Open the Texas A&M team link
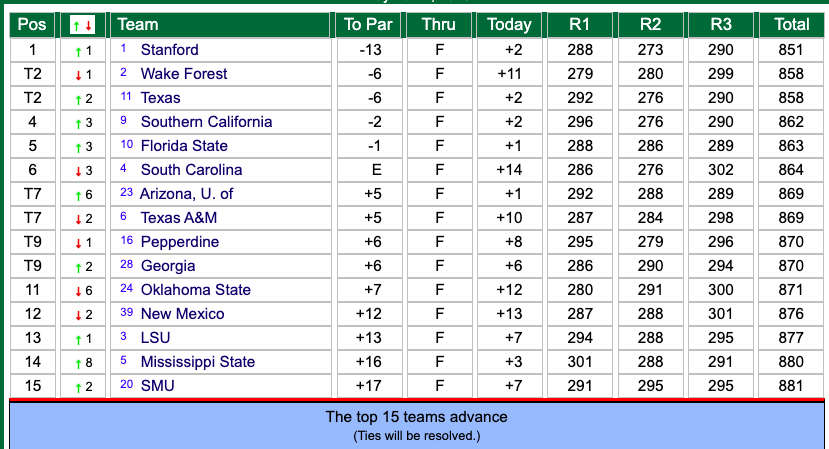This screenshot has width=829, height=449. pyautogui.click(x=179, y=218)
